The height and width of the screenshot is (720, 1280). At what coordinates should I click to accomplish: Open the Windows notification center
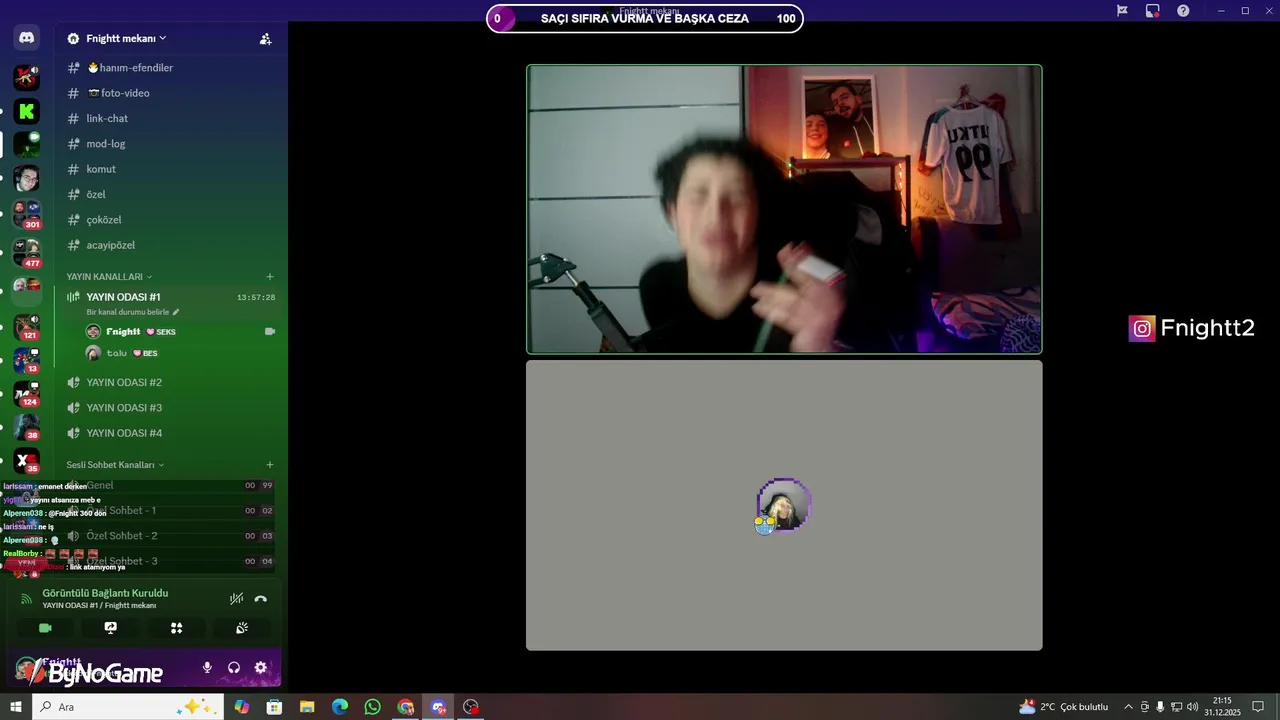(1259, 707)
